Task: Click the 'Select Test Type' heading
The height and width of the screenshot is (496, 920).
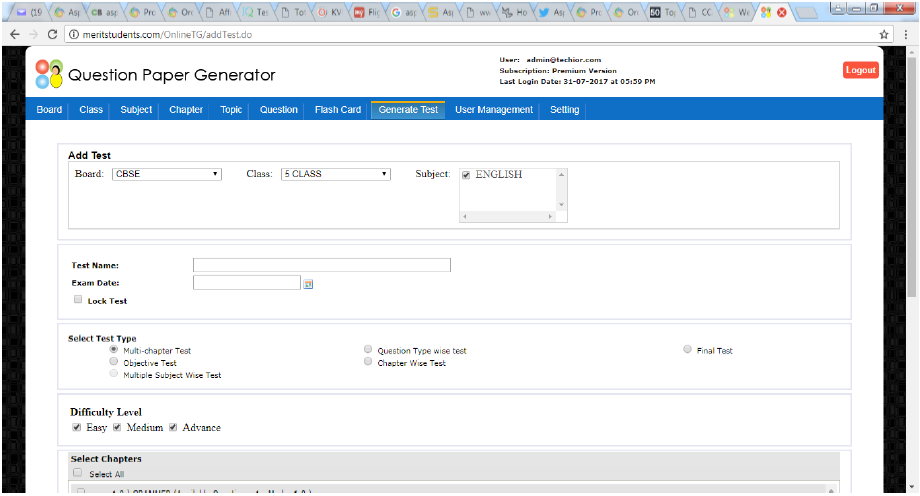Action: tap(102, 339)
